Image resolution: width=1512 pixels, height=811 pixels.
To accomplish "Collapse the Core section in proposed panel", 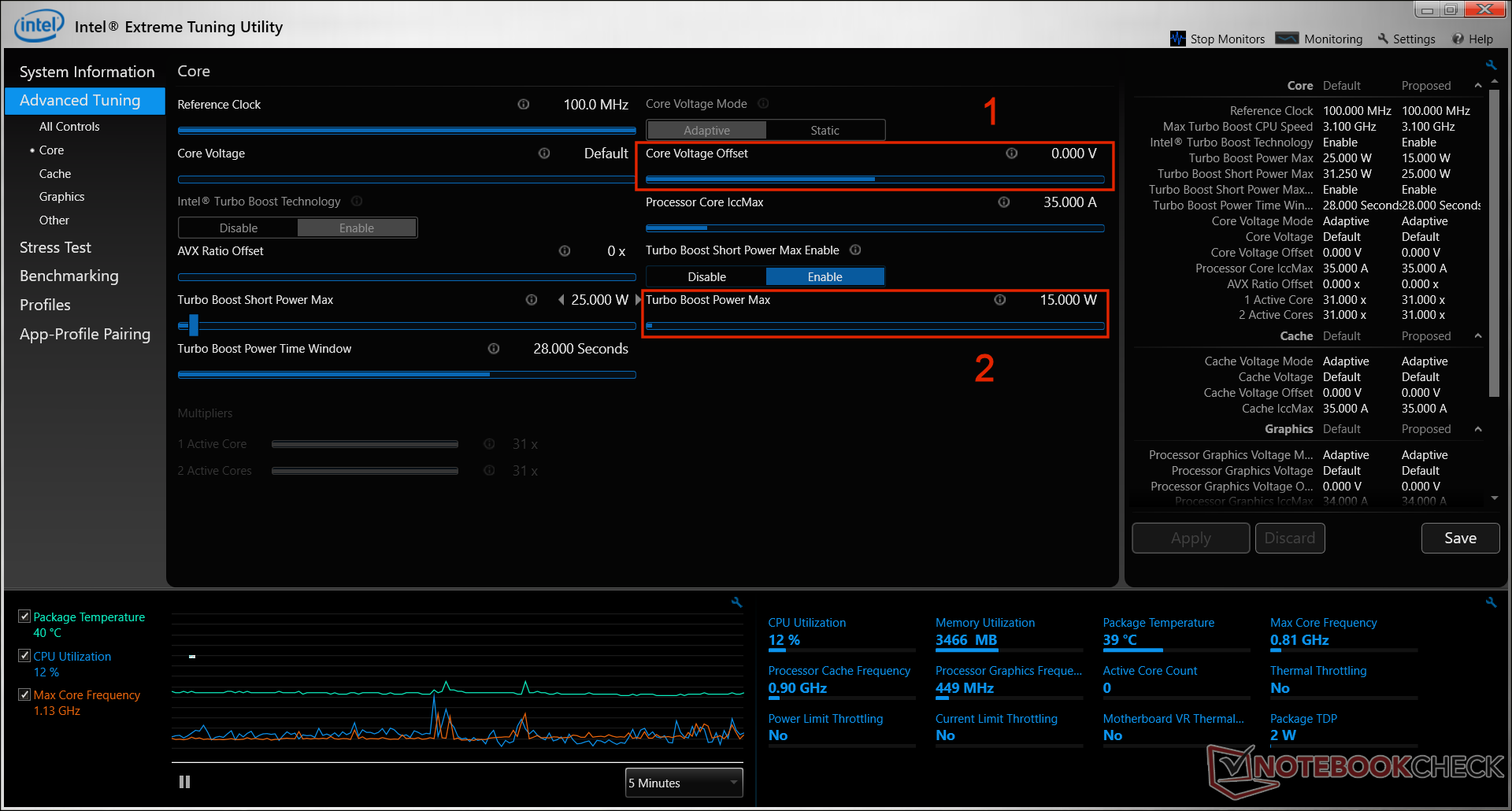I will click(1478, 85).
